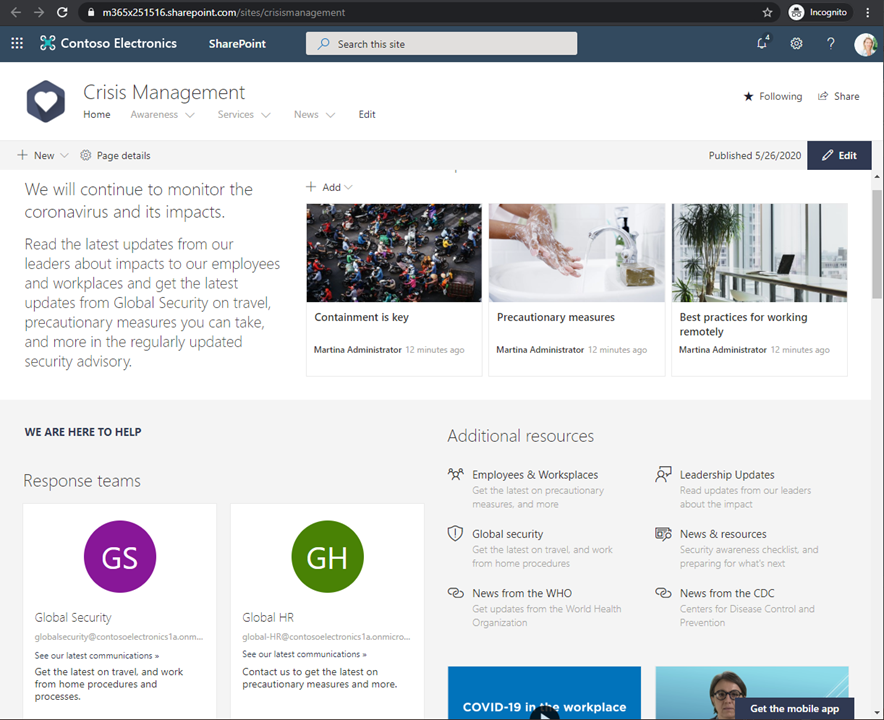Open the settings gear icon
Image resolution: width=884 pixels, height=720 pixels.
[x=796, y=43]
